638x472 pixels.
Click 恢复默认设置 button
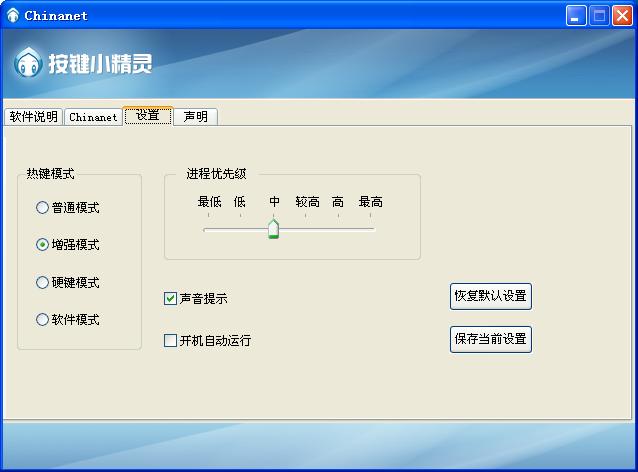point(491,296)
